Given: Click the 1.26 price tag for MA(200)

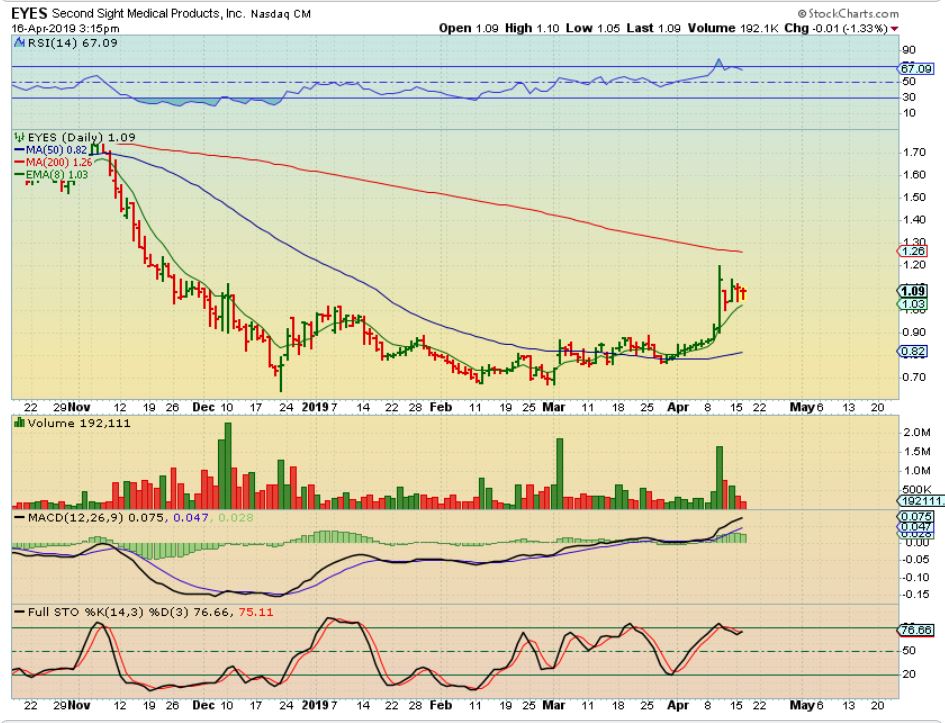Looking at the screenshot, I should coord(913,251).
